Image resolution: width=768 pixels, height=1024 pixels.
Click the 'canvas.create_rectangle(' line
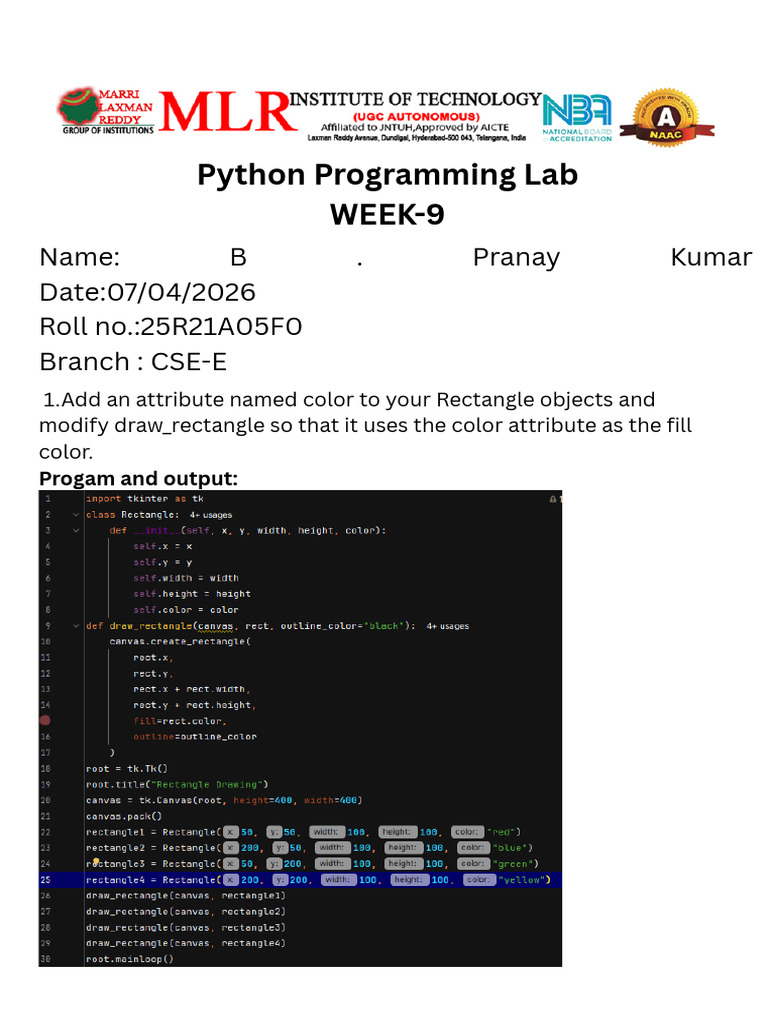(x=180, y=641)
